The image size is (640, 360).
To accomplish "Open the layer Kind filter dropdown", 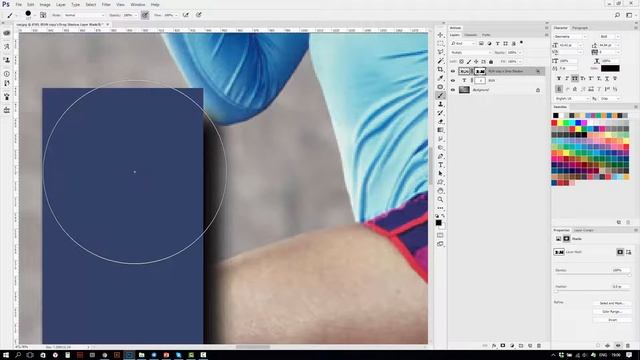I will click(463, 43).
